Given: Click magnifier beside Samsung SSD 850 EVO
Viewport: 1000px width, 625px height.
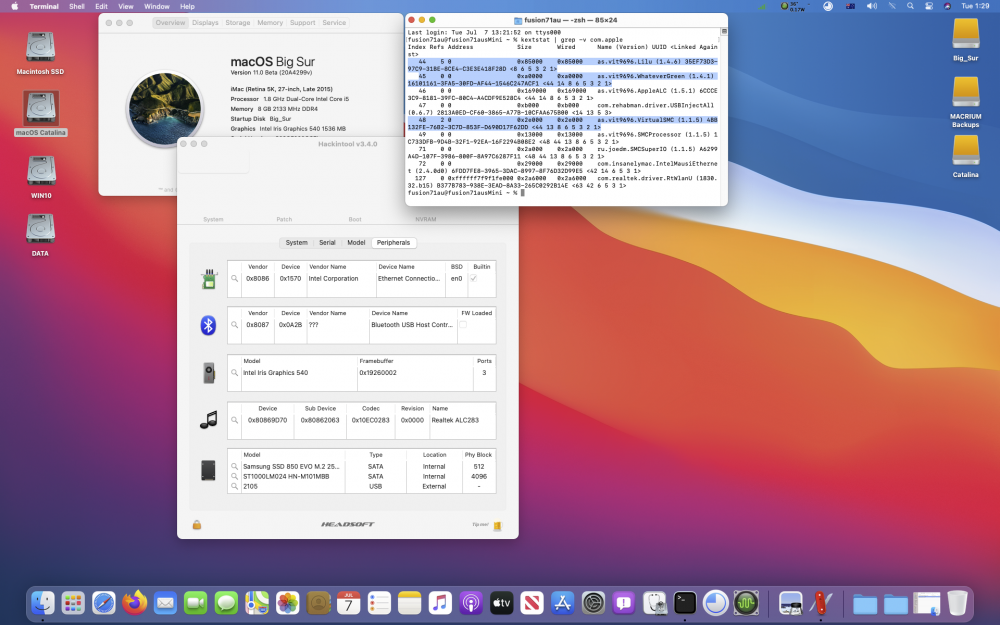Looking at the screenshot, I should 235,467.
